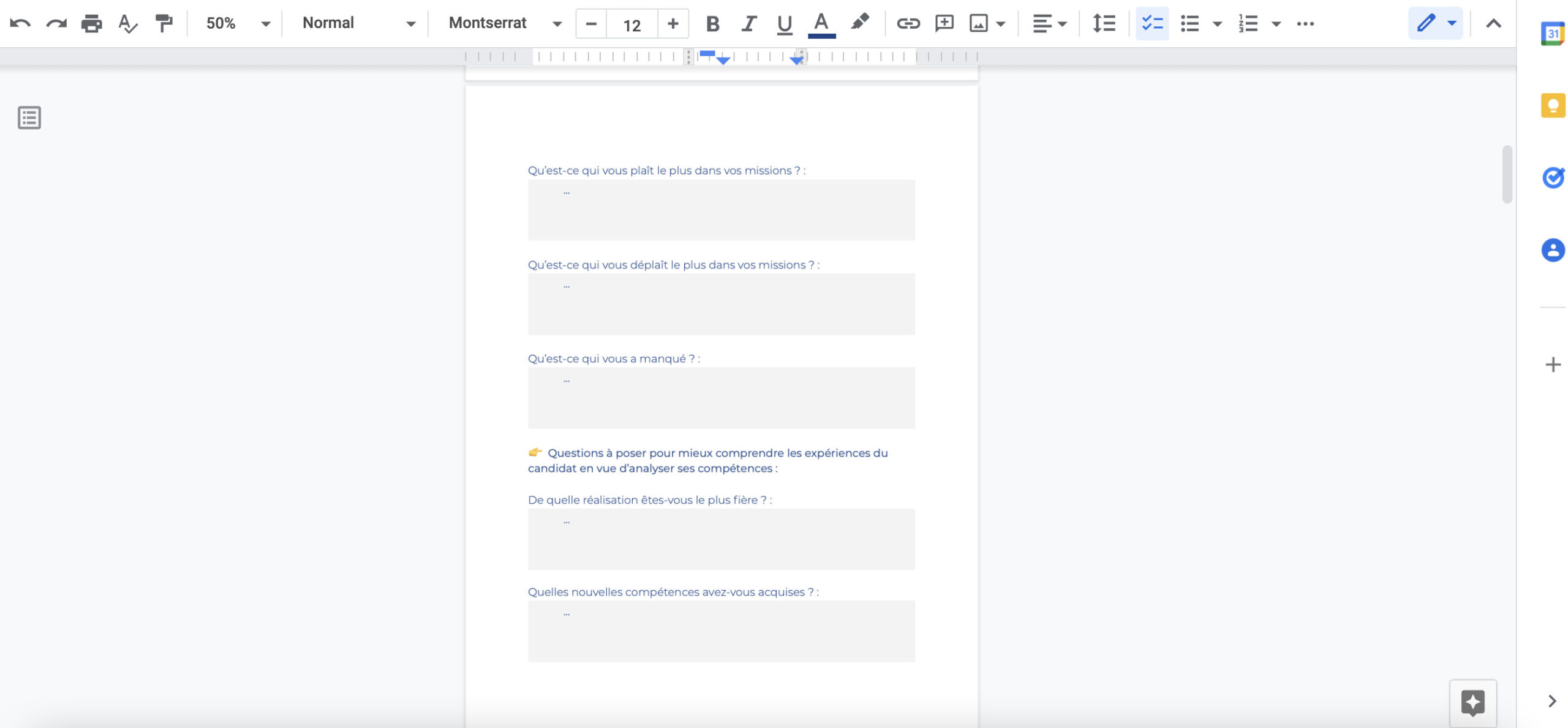Open the 50% zoom level dropdown

238,23
